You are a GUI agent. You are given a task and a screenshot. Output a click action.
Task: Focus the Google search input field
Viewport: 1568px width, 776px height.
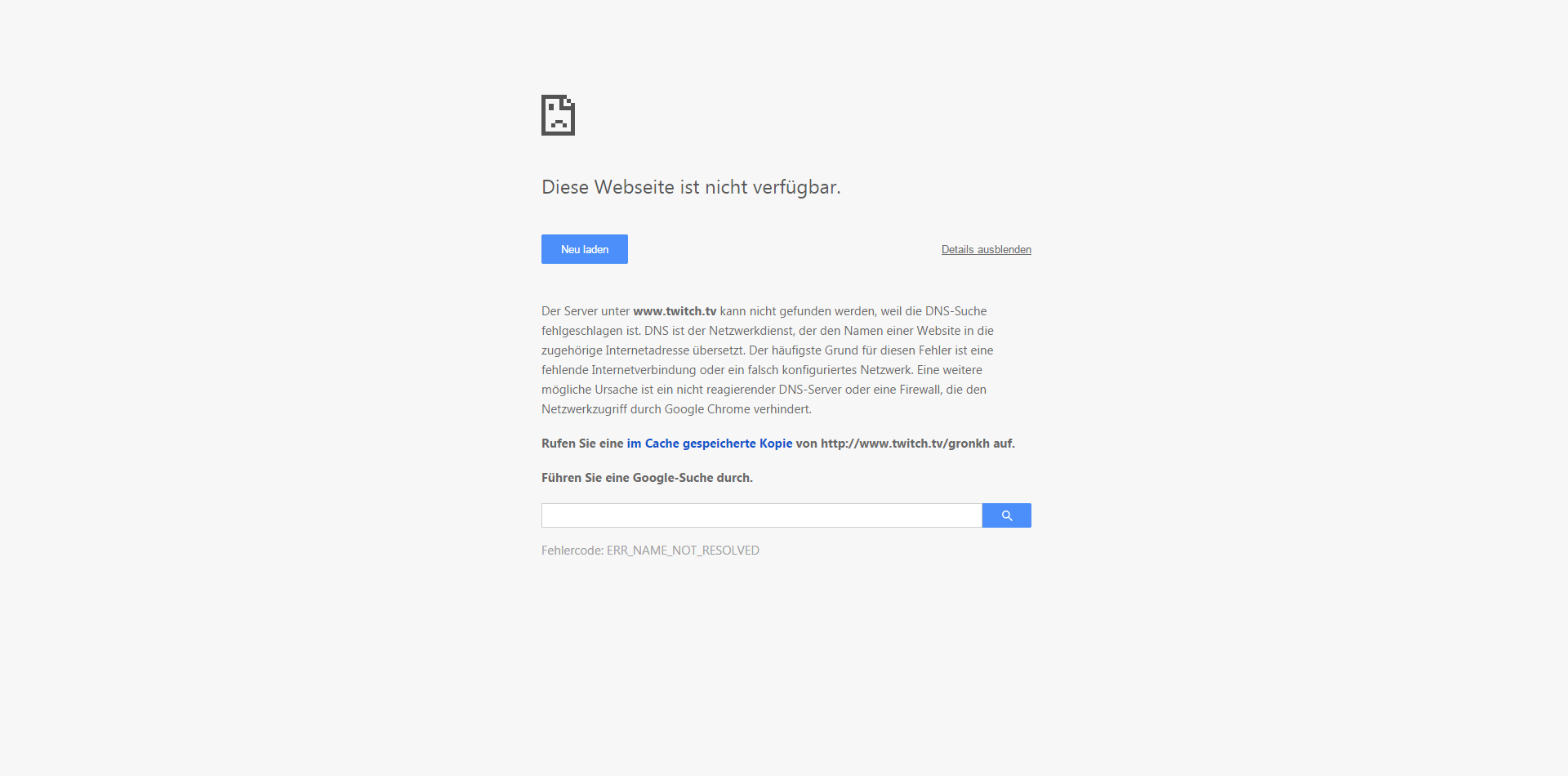(761, 515)
